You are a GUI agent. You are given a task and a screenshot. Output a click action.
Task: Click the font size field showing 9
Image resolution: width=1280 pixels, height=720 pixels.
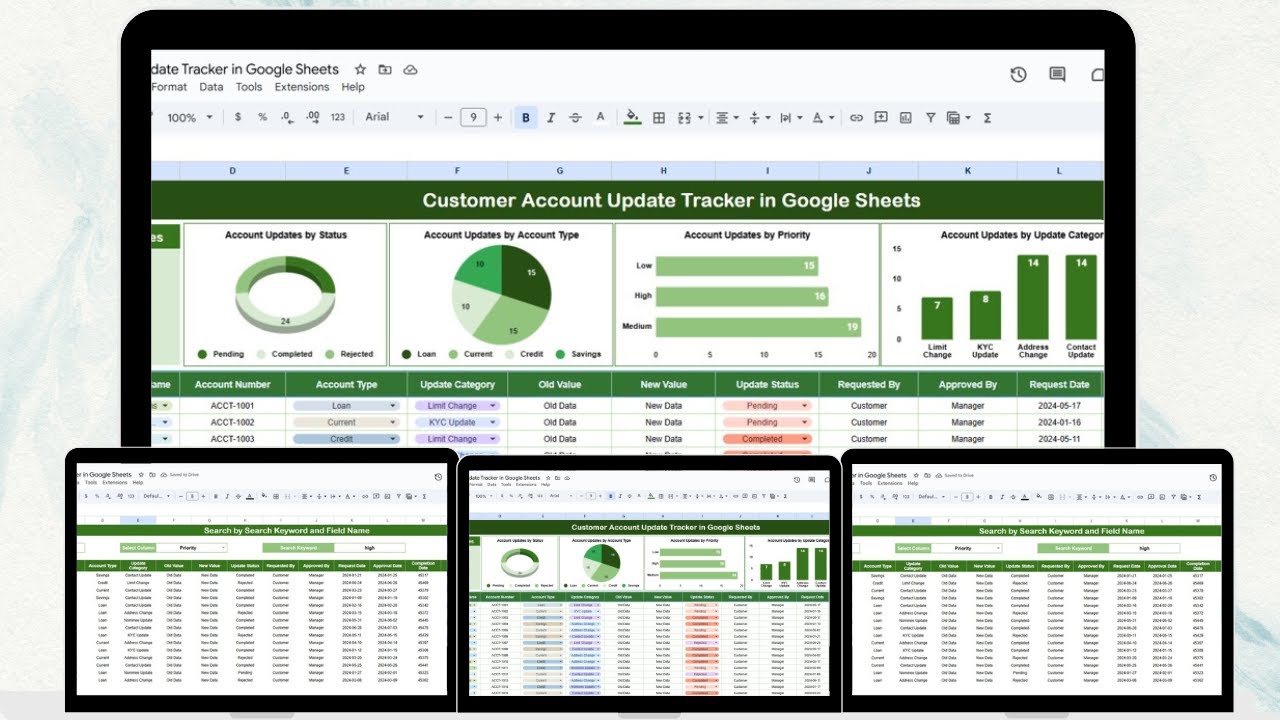(473, 117)
